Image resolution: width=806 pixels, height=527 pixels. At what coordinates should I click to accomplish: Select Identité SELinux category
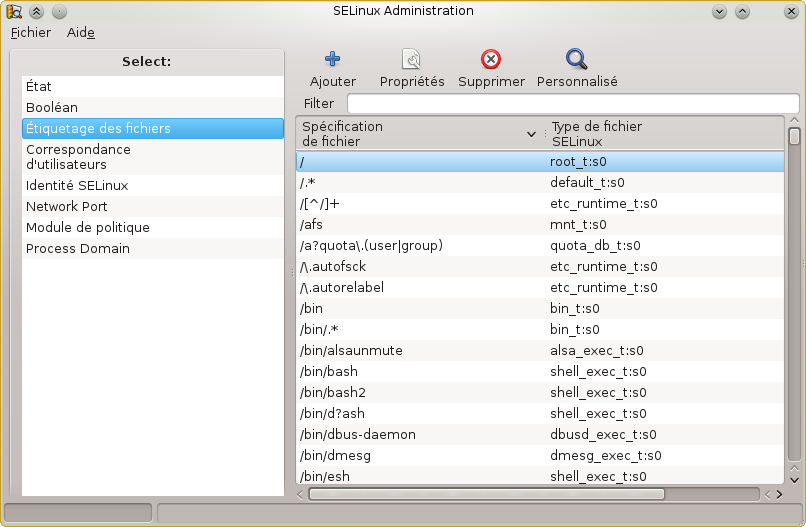(x=153, y=186)
